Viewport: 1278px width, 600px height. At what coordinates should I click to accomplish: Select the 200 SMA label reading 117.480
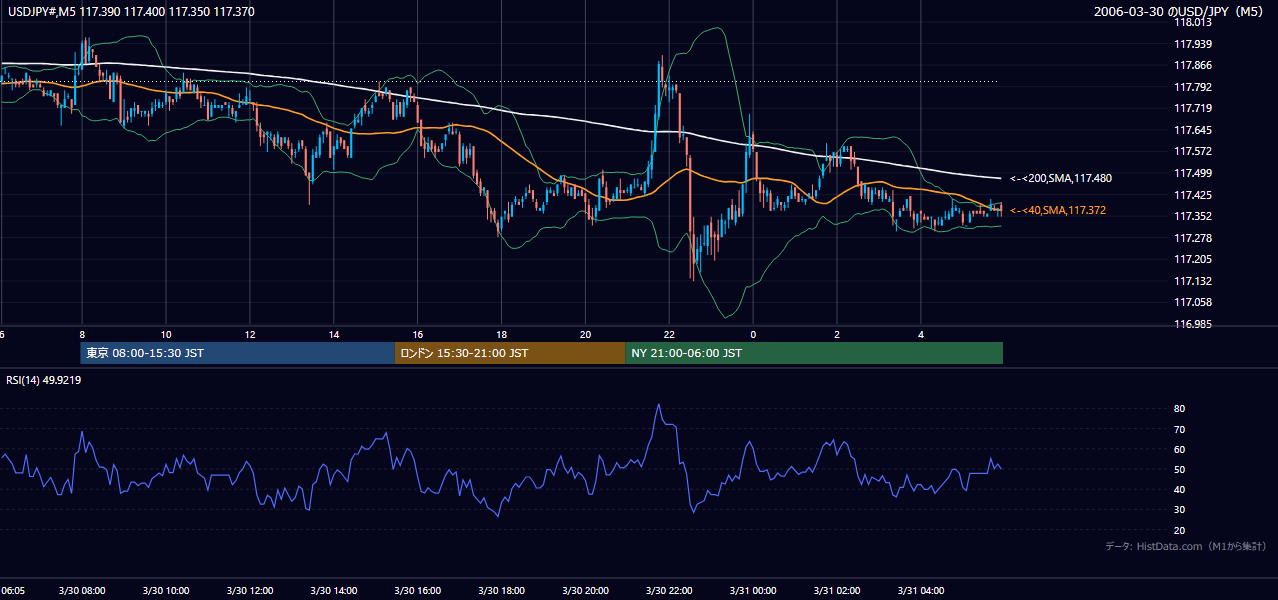point(1061,178)
